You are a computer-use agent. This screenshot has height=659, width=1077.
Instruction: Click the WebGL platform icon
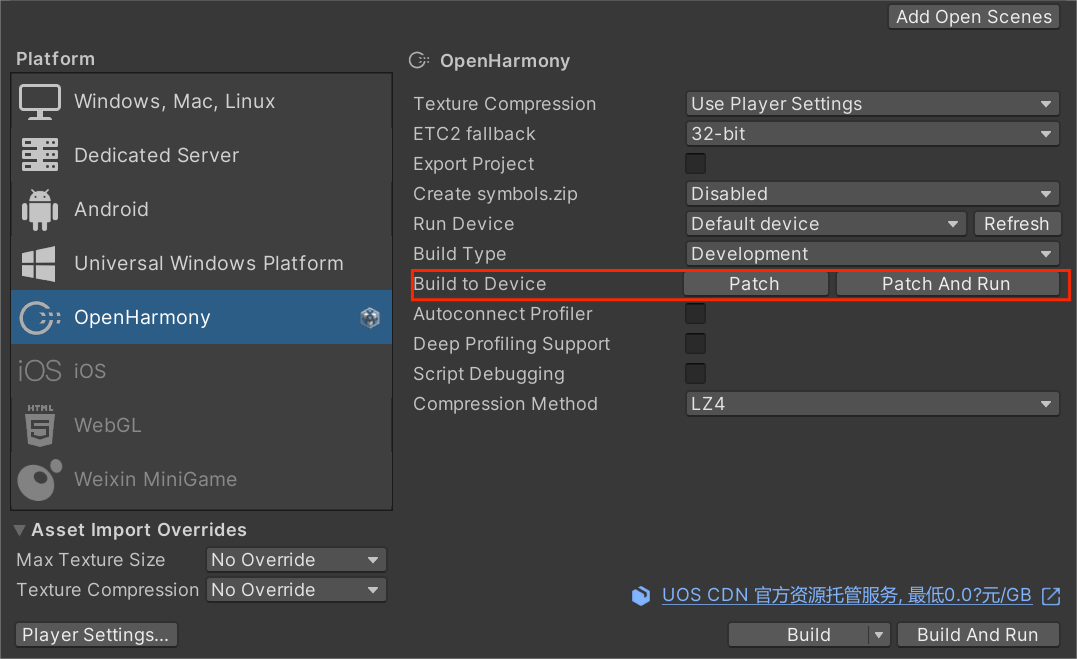39,425
